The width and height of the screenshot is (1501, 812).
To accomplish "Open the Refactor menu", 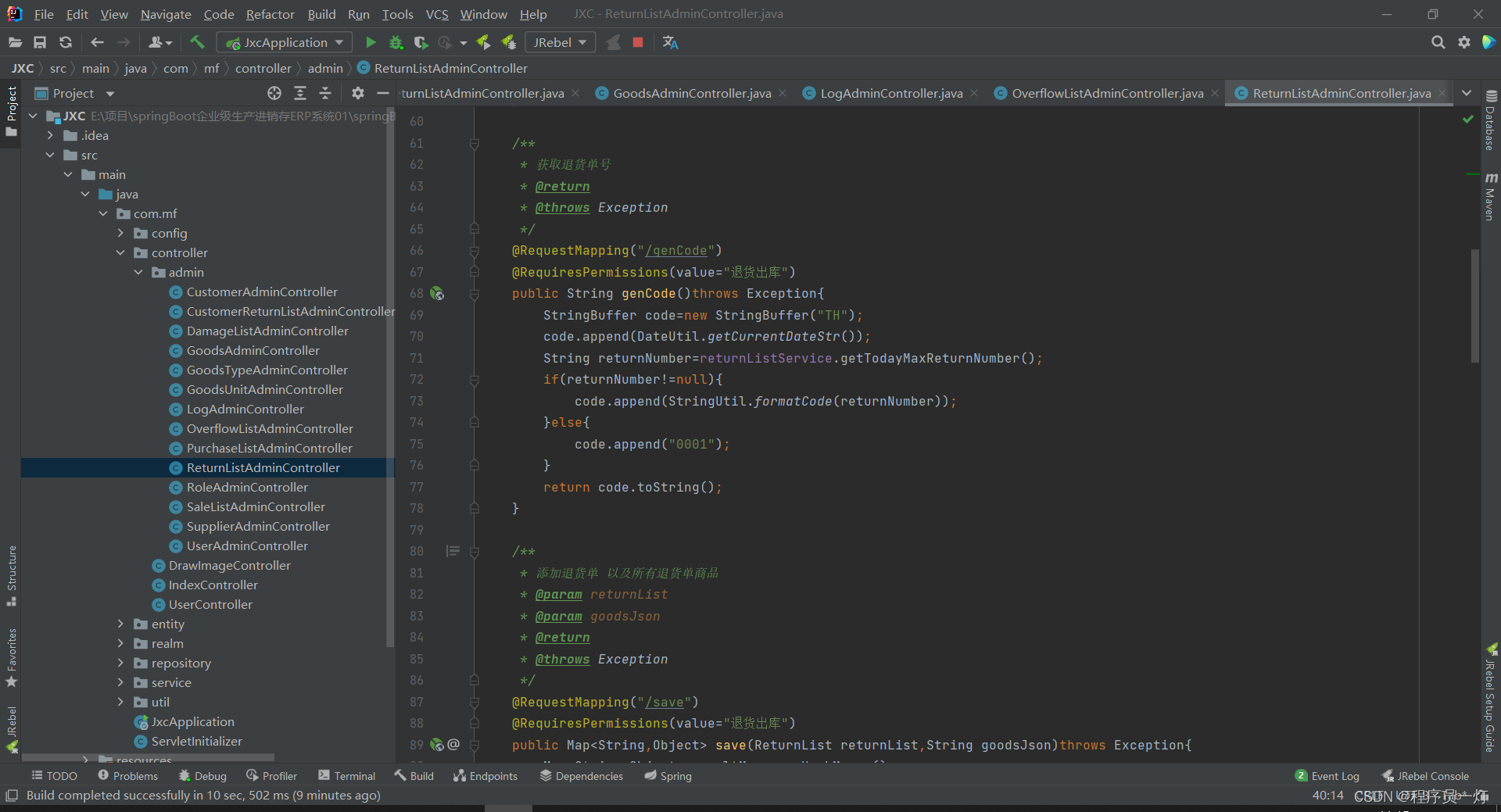I will [x=270, y=14].
